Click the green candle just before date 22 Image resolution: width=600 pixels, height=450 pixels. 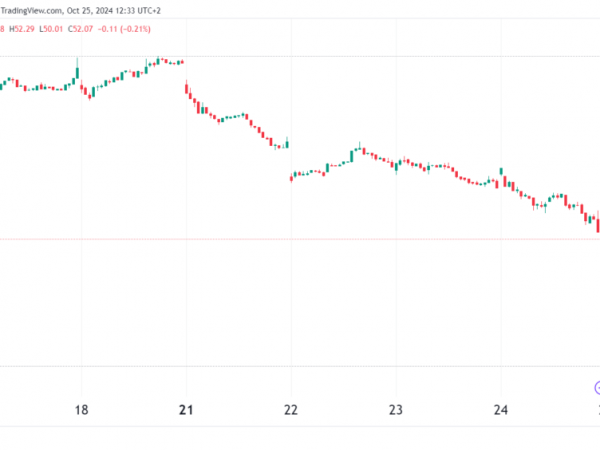(x=287, y=143)
